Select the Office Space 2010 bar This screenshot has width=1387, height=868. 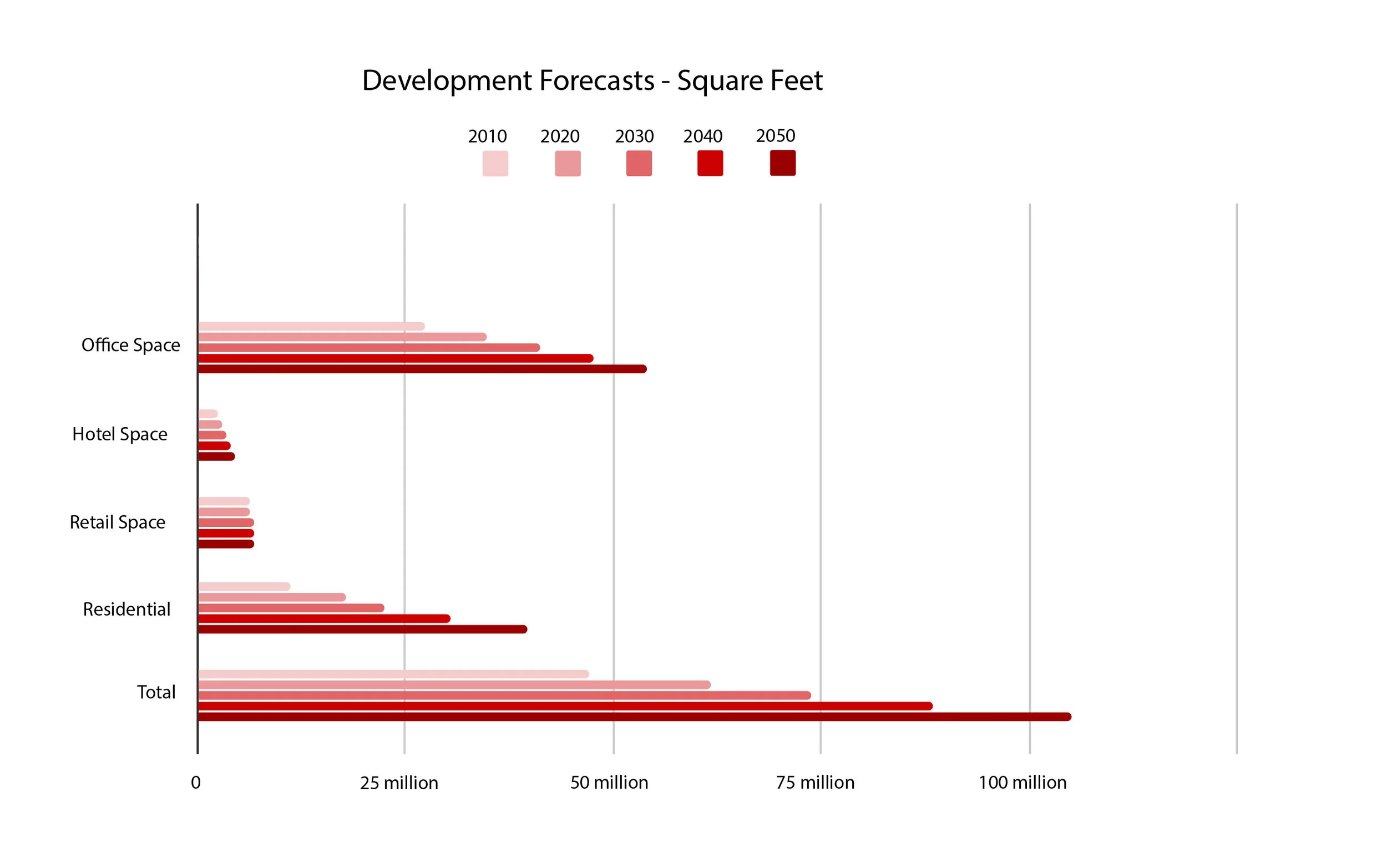pos(311,327)
